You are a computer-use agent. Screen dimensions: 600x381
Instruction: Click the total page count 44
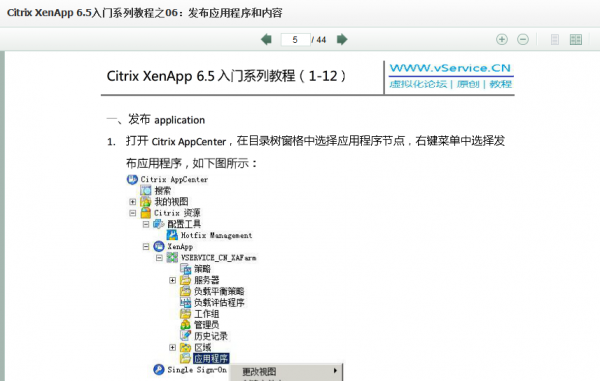point(321,40)
